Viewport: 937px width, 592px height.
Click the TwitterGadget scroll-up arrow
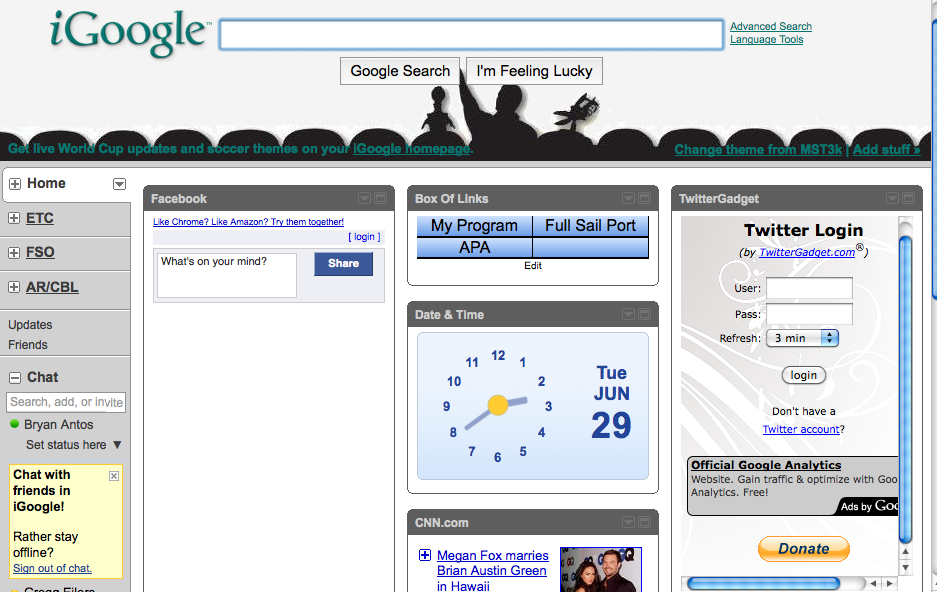[905, 551]
